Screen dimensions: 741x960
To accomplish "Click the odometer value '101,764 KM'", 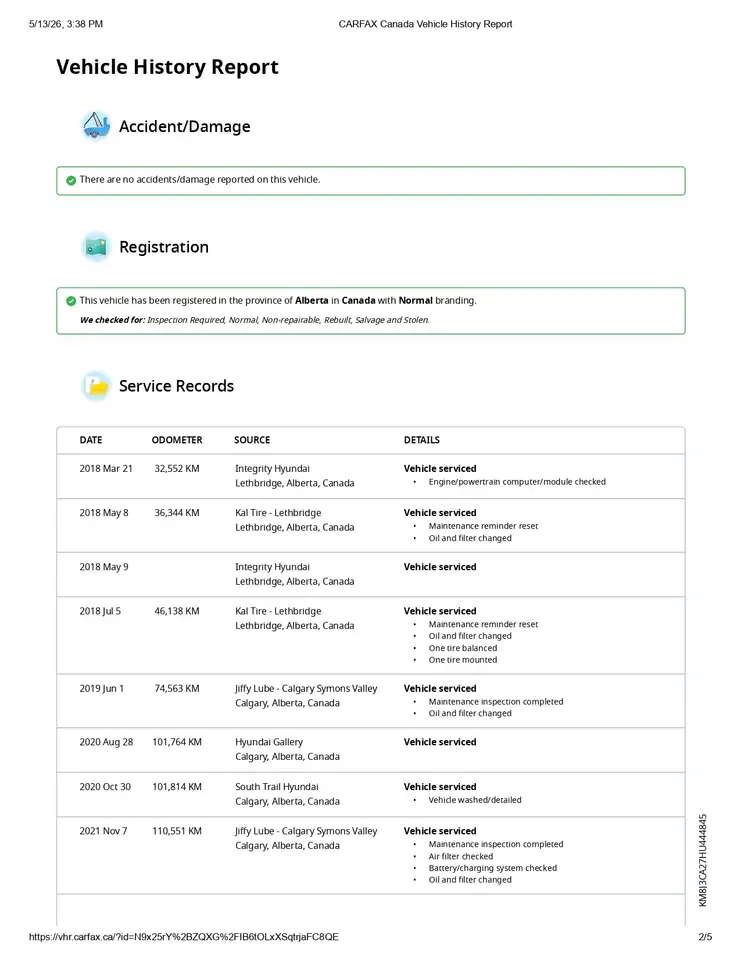I will tap(176, 742).
